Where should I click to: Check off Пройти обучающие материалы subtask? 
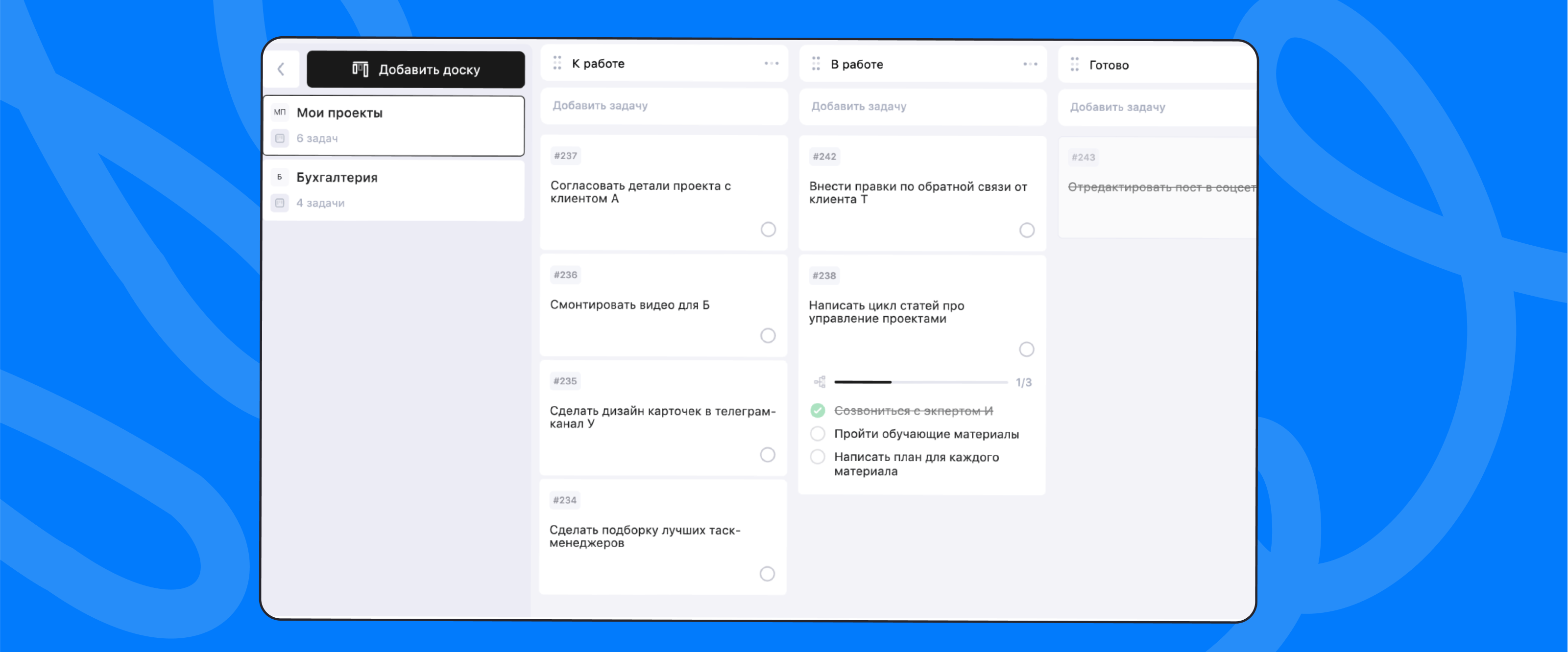tap(818, 434)
